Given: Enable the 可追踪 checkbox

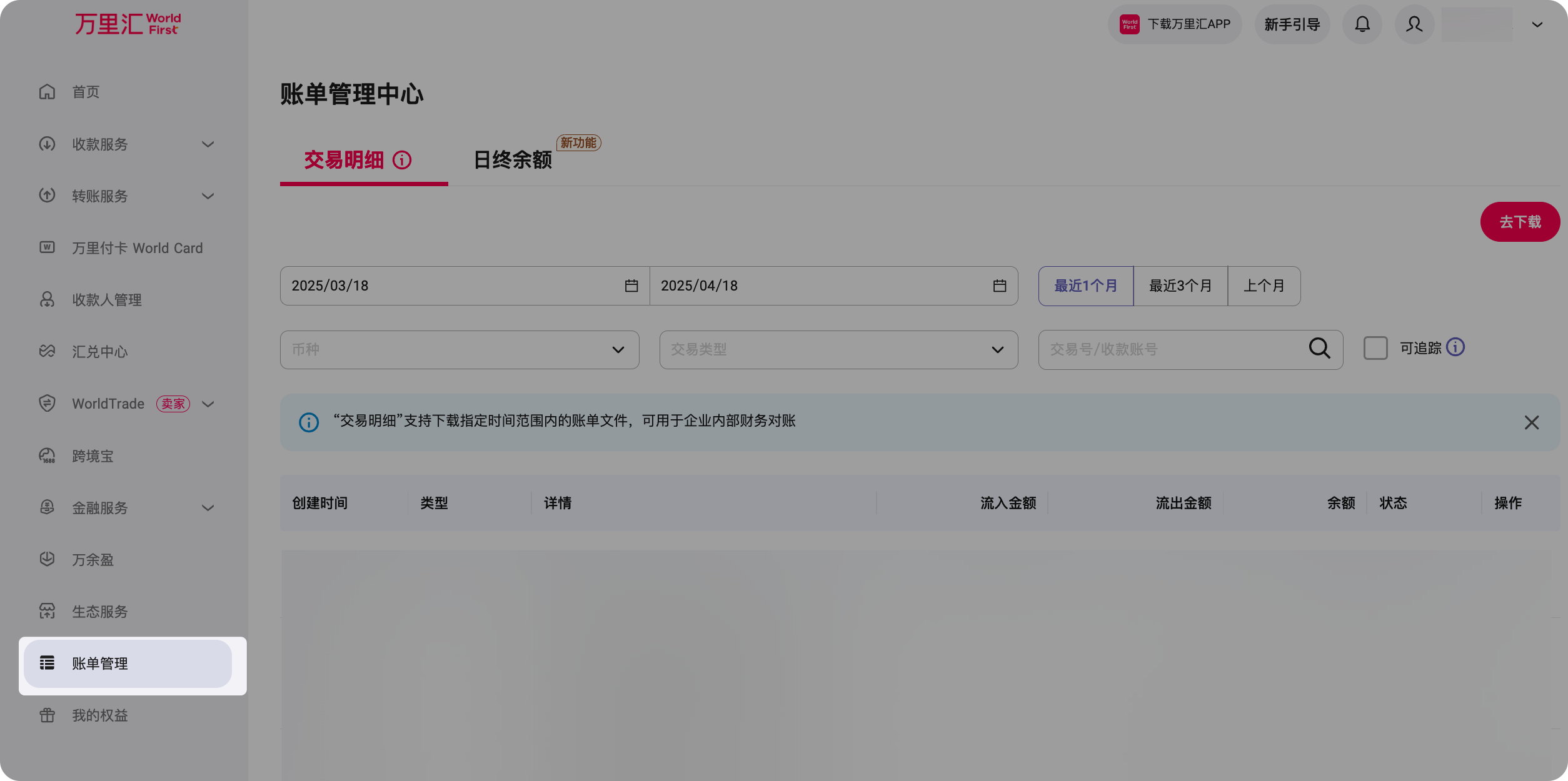Looking at the screenshot, I should 1375,348.
